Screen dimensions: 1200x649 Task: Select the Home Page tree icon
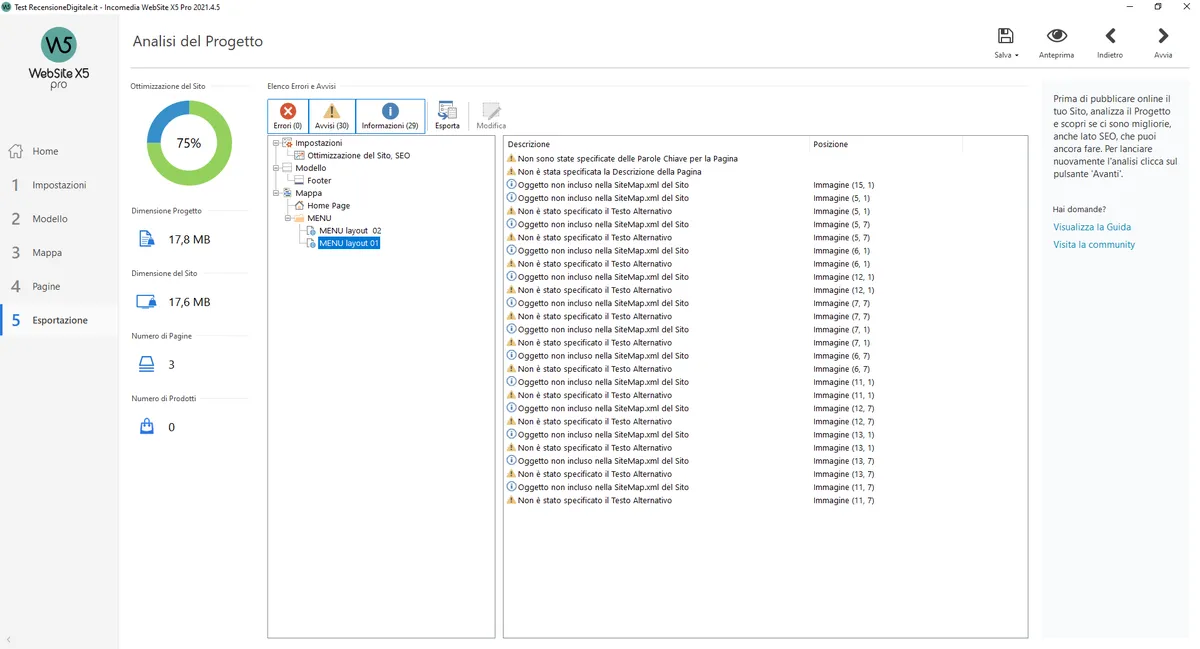tap(299, 206)
